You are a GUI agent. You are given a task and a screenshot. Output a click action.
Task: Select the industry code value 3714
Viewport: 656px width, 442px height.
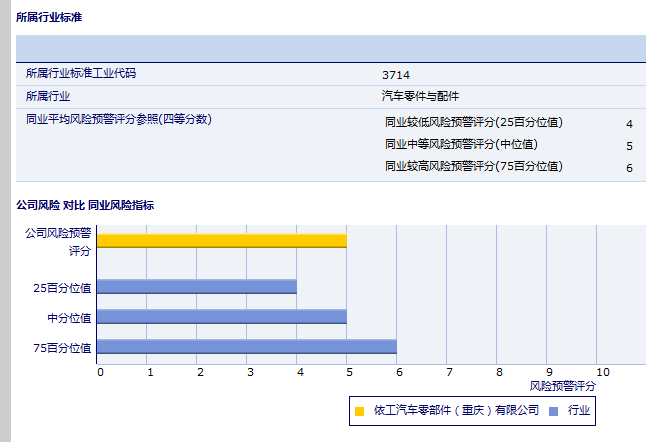pyautogui.click(x=395, y=75)
